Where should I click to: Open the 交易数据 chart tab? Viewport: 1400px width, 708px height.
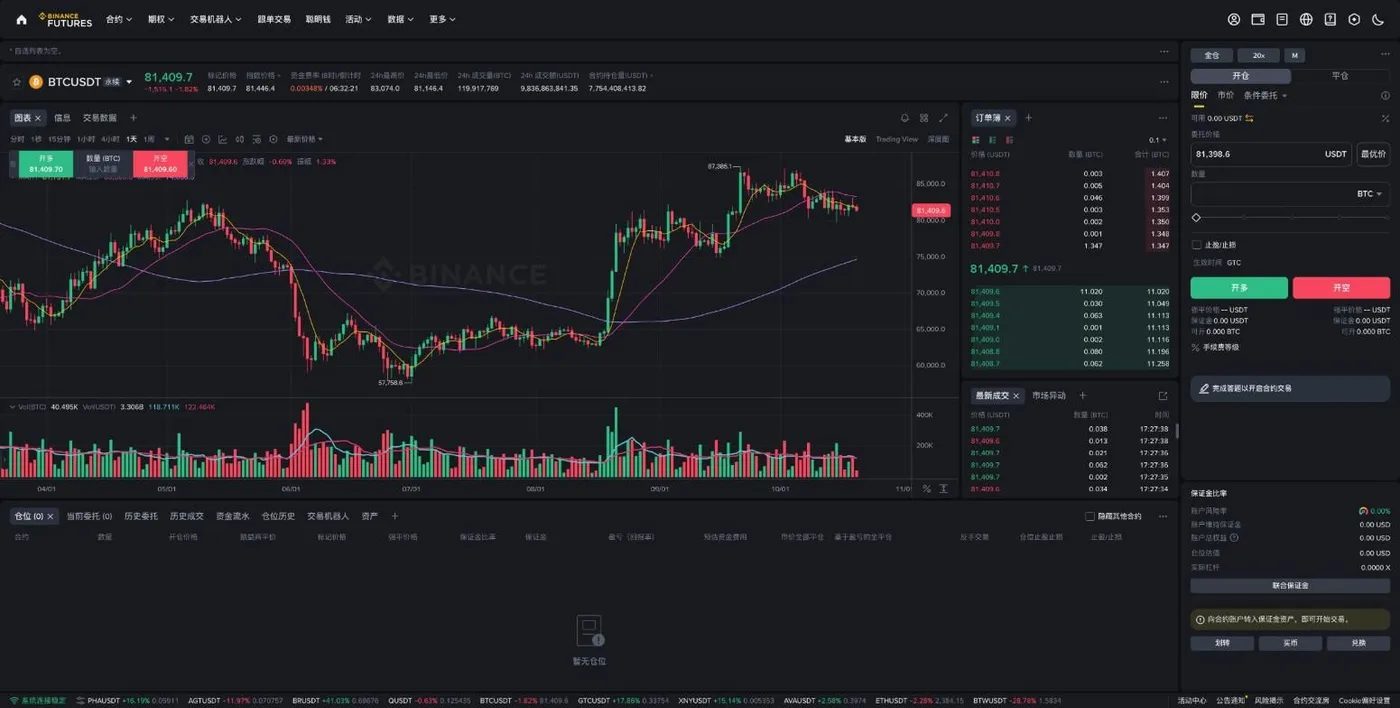click(x=100, y=118)
